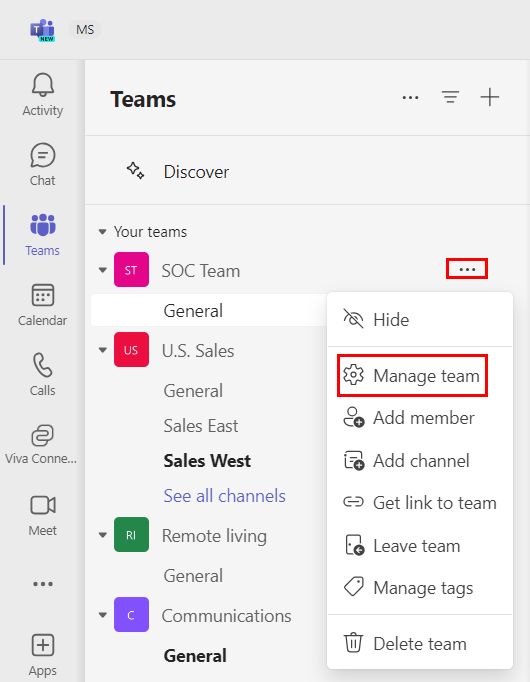This screenshot has width=530, height=682.
Task: Choose Hide from the context menu
Action: click(x=420, y=320)
